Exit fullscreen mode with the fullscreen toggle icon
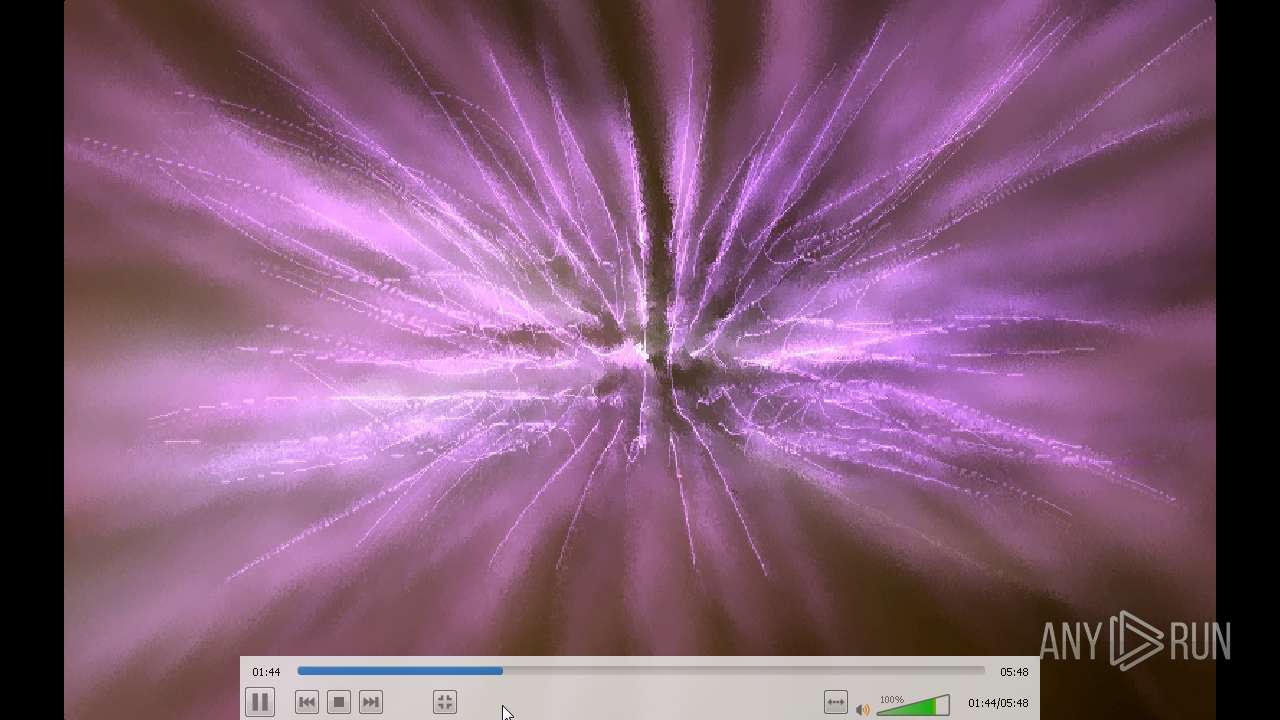 coord(445,703)
